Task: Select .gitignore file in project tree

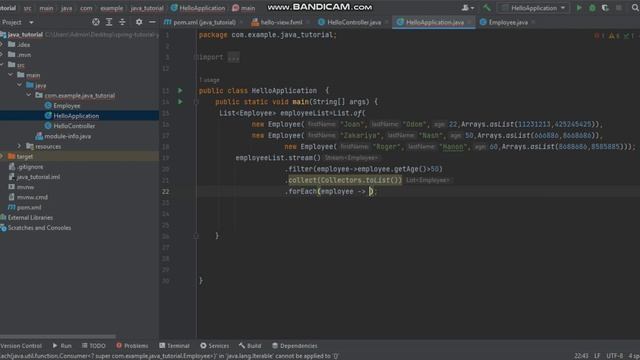Action: pyautogui.click(x=30, y=167)
